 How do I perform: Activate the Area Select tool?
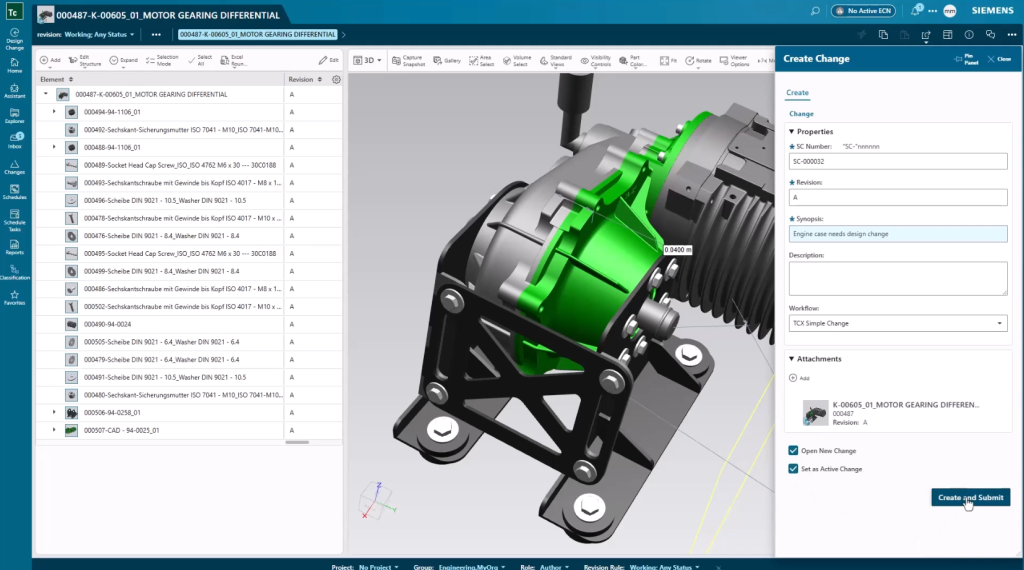point(481,61)
